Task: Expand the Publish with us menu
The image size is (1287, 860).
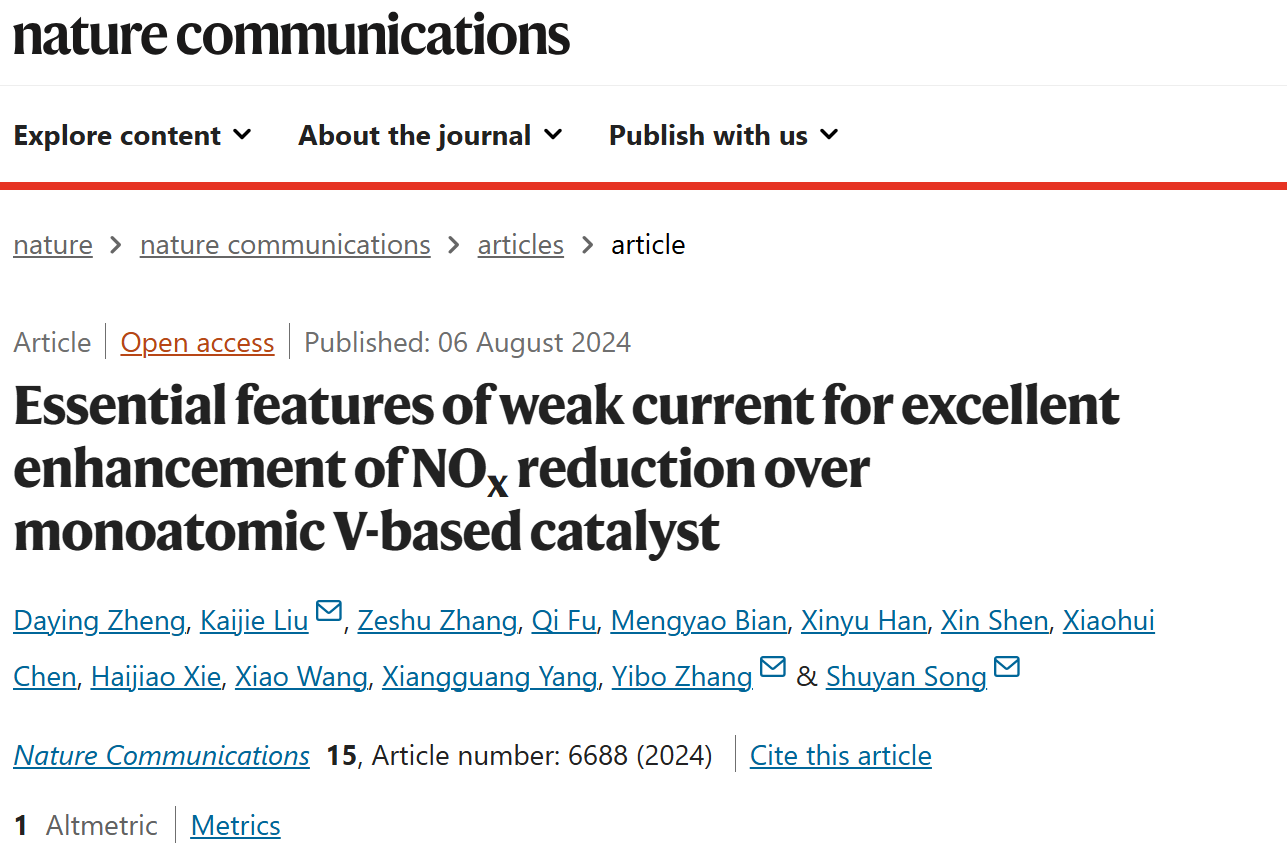Action: 723,135
